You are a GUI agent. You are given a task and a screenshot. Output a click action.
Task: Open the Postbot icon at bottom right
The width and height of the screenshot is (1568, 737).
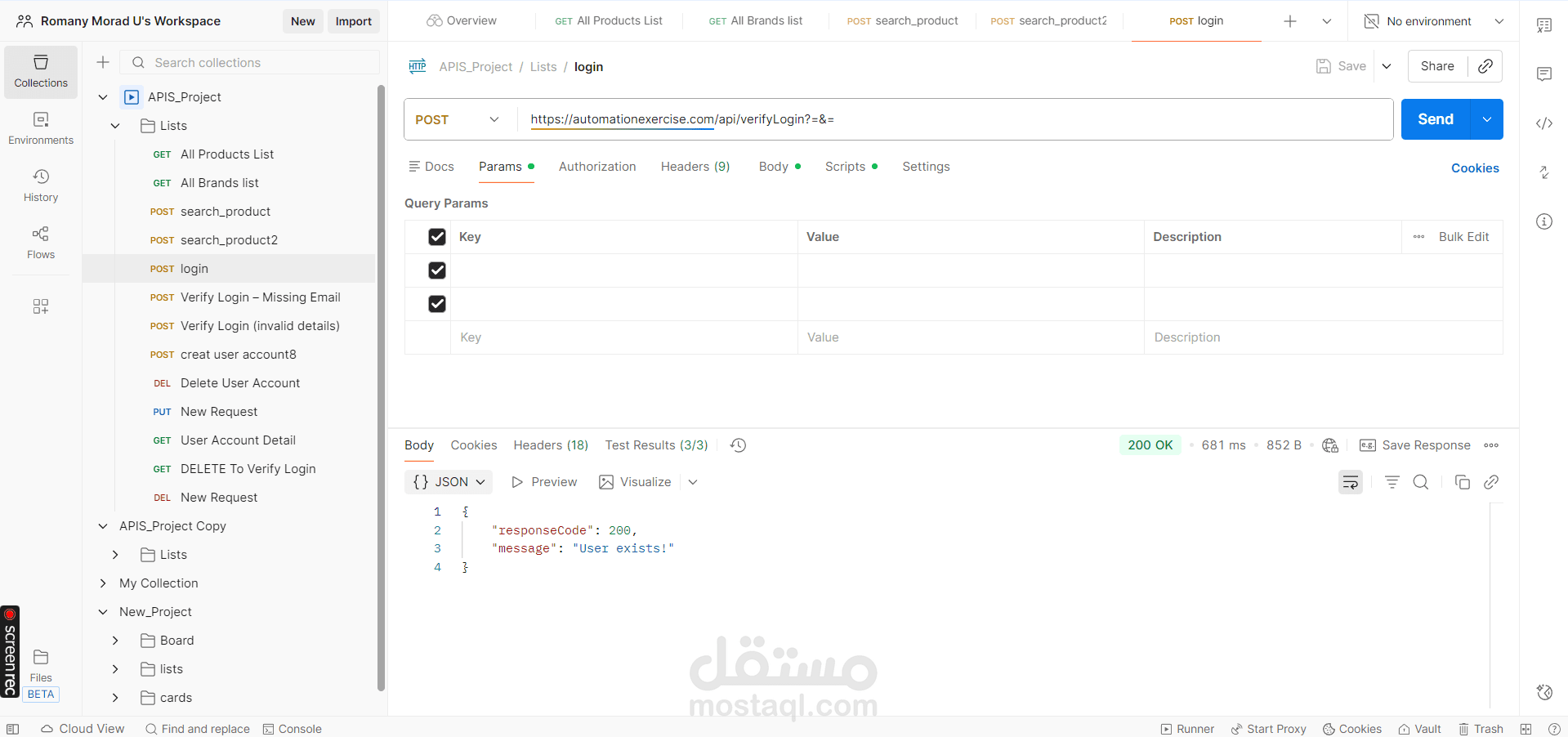point(1544,692)
